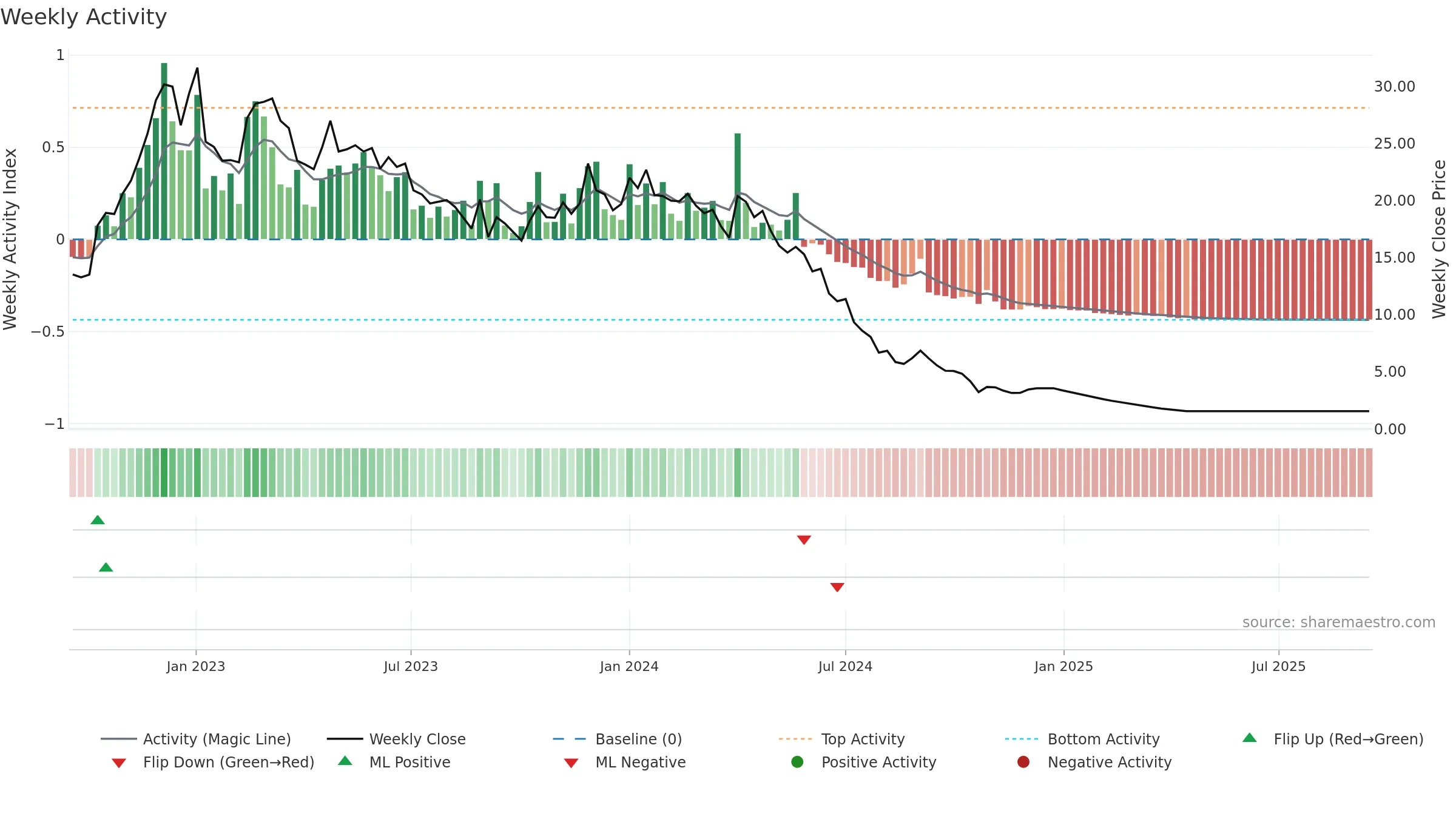Toggle the Bottom Activity legend entry
The height and width of the screenshot is (819, 1456).
coord(1082,739)
